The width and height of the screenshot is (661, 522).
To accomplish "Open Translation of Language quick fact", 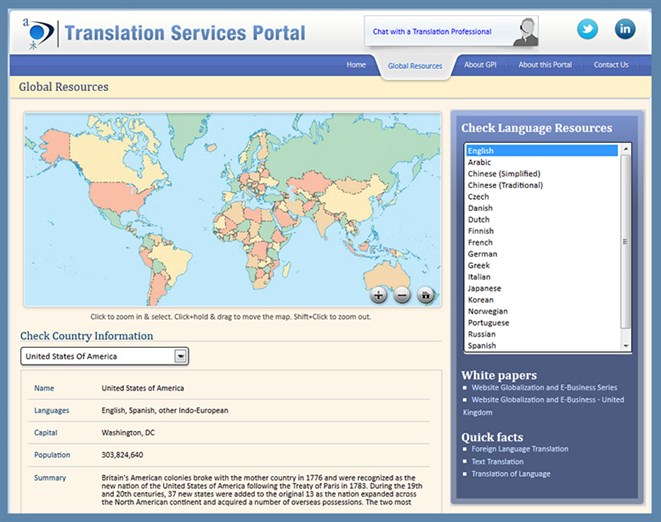I will click(x=511, y=474).
